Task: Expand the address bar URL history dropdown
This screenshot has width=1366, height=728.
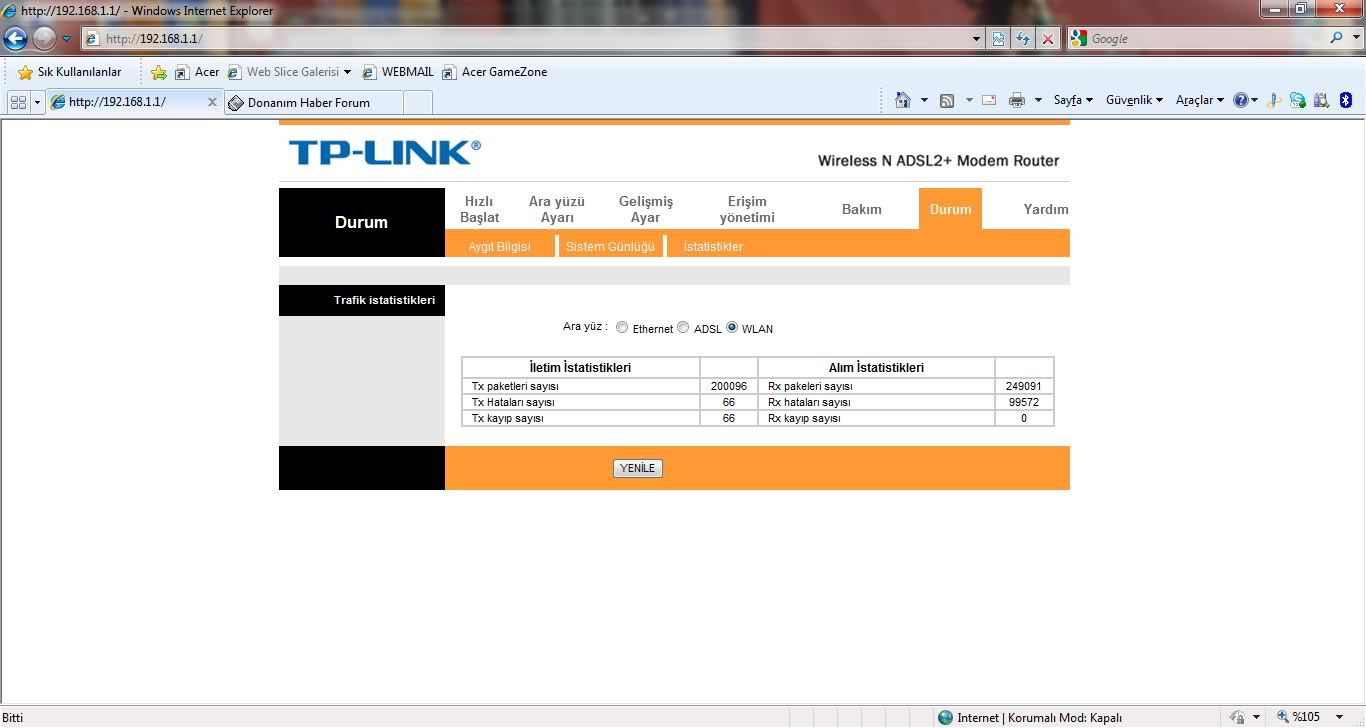Action: [977, 39]
